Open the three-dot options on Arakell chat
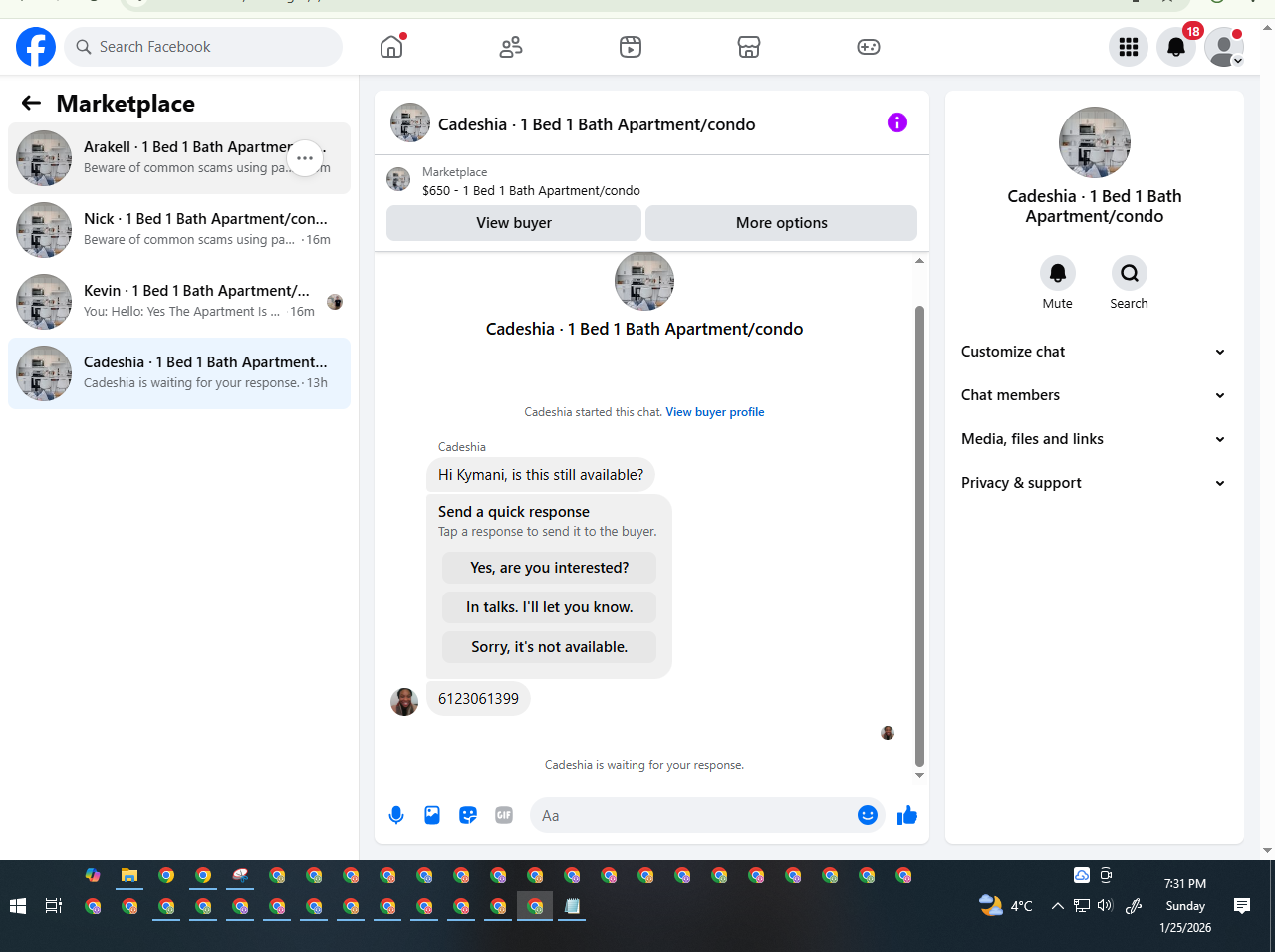Viewport: 1275px width, 952px height. point(305,158)
